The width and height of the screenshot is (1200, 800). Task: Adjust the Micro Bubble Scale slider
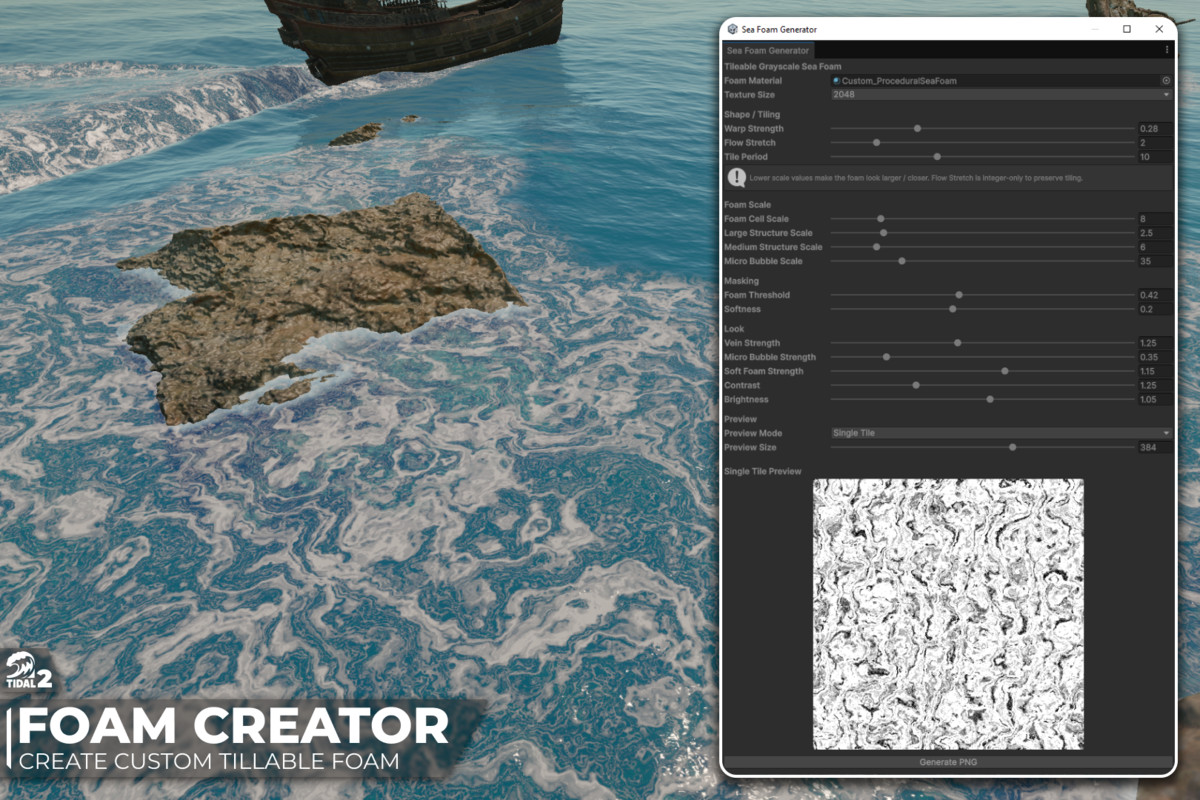click(x=982, y=261)
